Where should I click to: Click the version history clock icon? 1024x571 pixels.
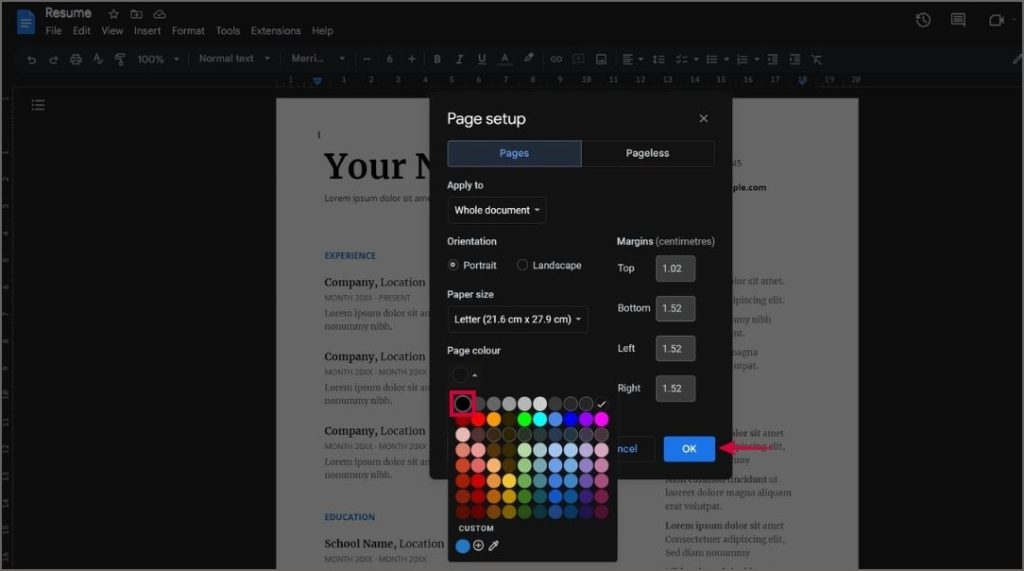click(x=923, y=20)
